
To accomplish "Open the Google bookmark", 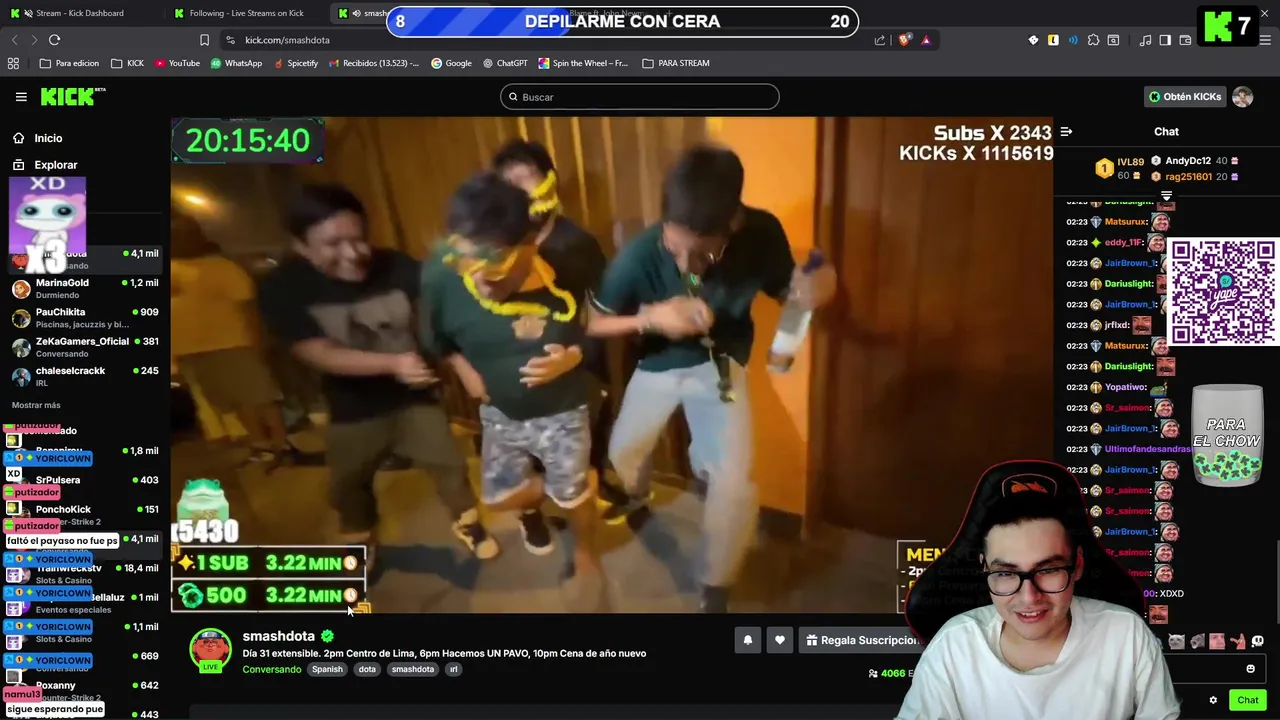I will [x=451, y=63].
